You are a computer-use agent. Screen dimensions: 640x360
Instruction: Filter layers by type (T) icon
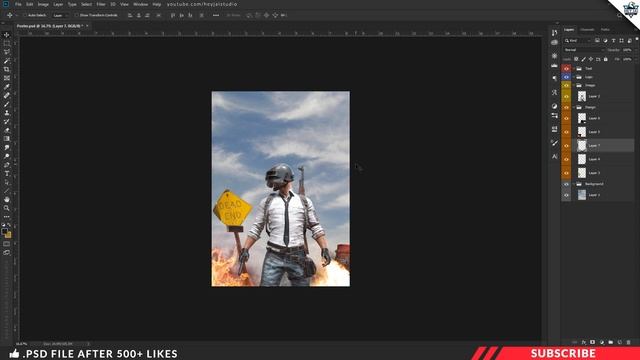point(613,40)
